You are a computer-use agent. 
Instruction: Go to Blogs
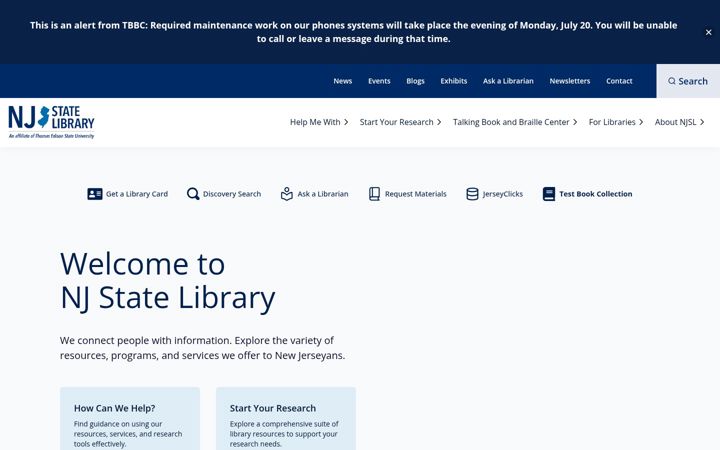(415, 81)
